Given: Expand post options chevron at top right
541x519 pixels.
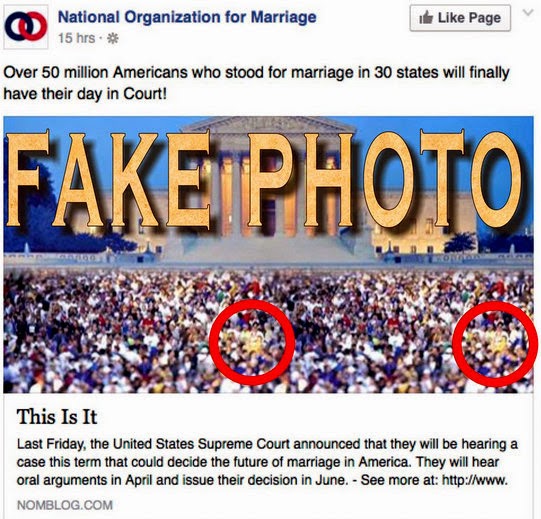Looking at the screenshot, I should pyautogui.click(x=528, y=13).
